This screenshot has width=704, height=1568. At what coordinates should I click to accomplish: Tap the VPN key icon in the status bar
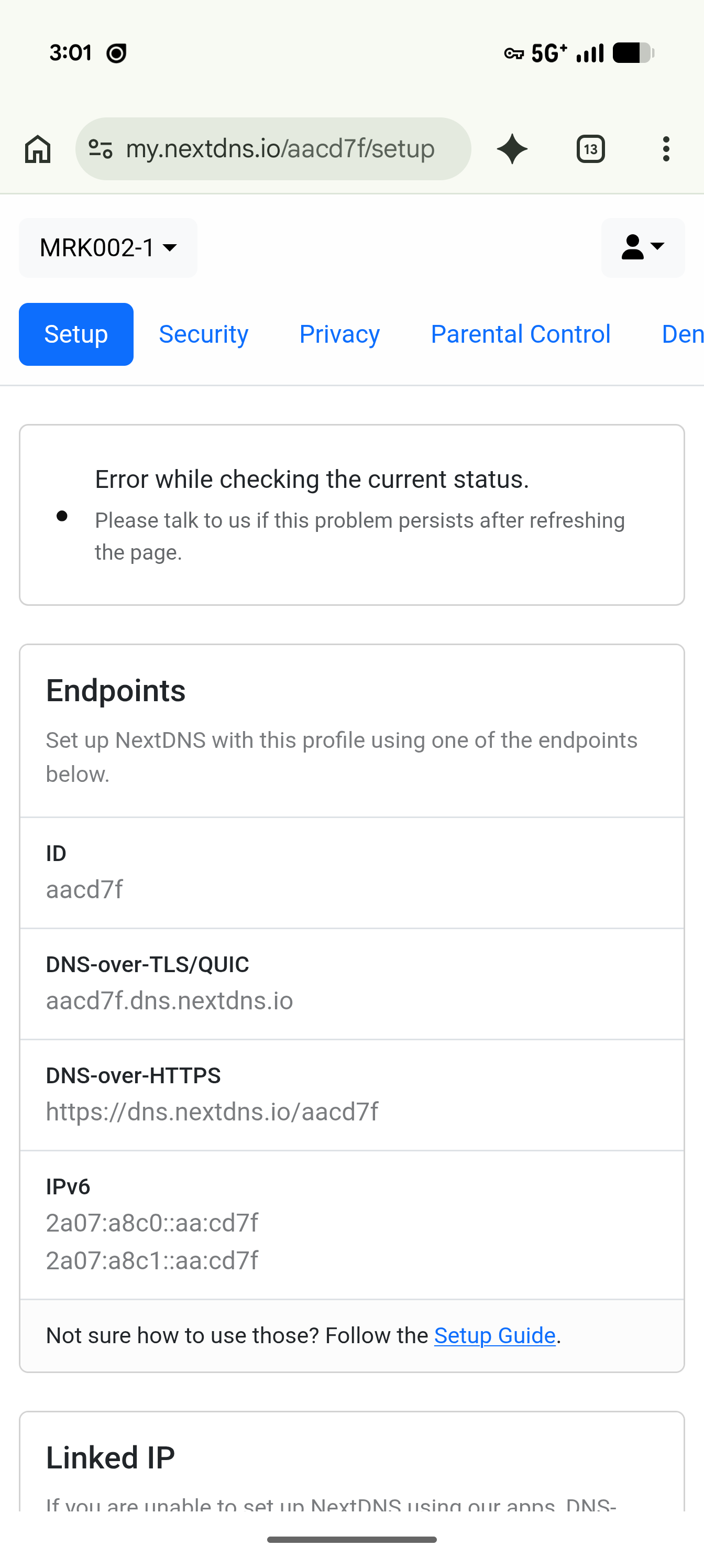[514, 53]
